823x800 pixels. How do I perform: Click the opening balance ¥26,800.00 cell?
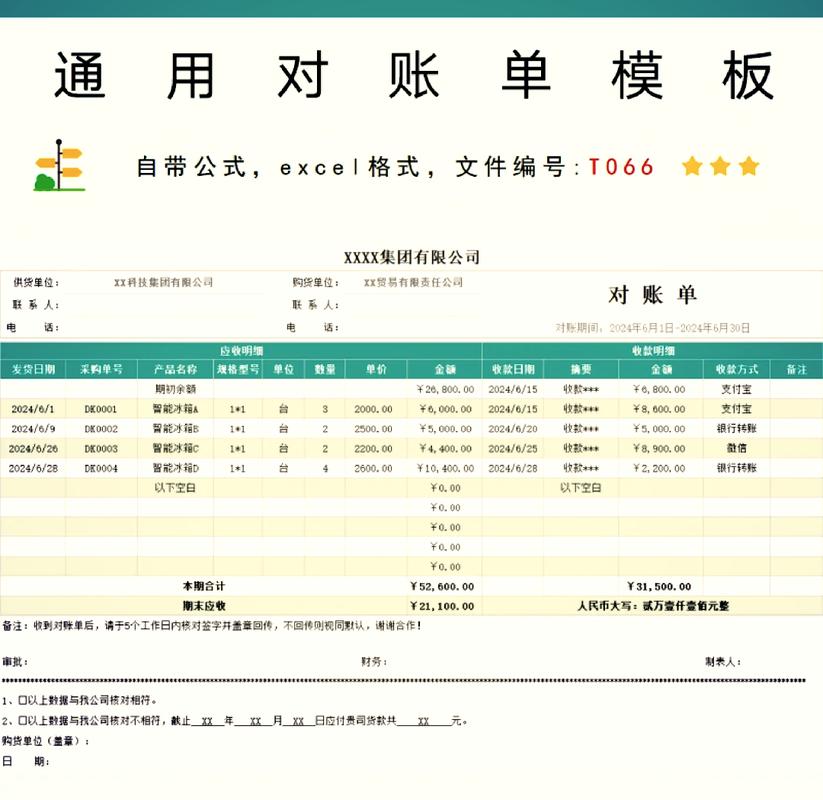pos(445,389)
